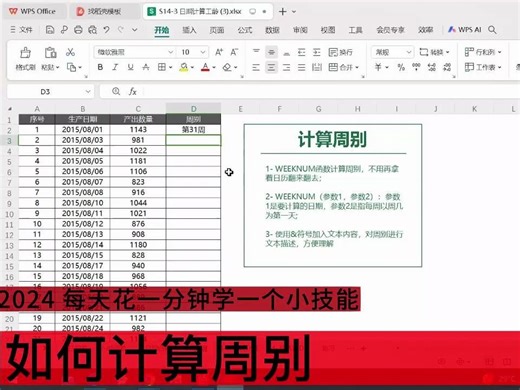Click the Format Painter brush icon

click(x=25, y=53)
